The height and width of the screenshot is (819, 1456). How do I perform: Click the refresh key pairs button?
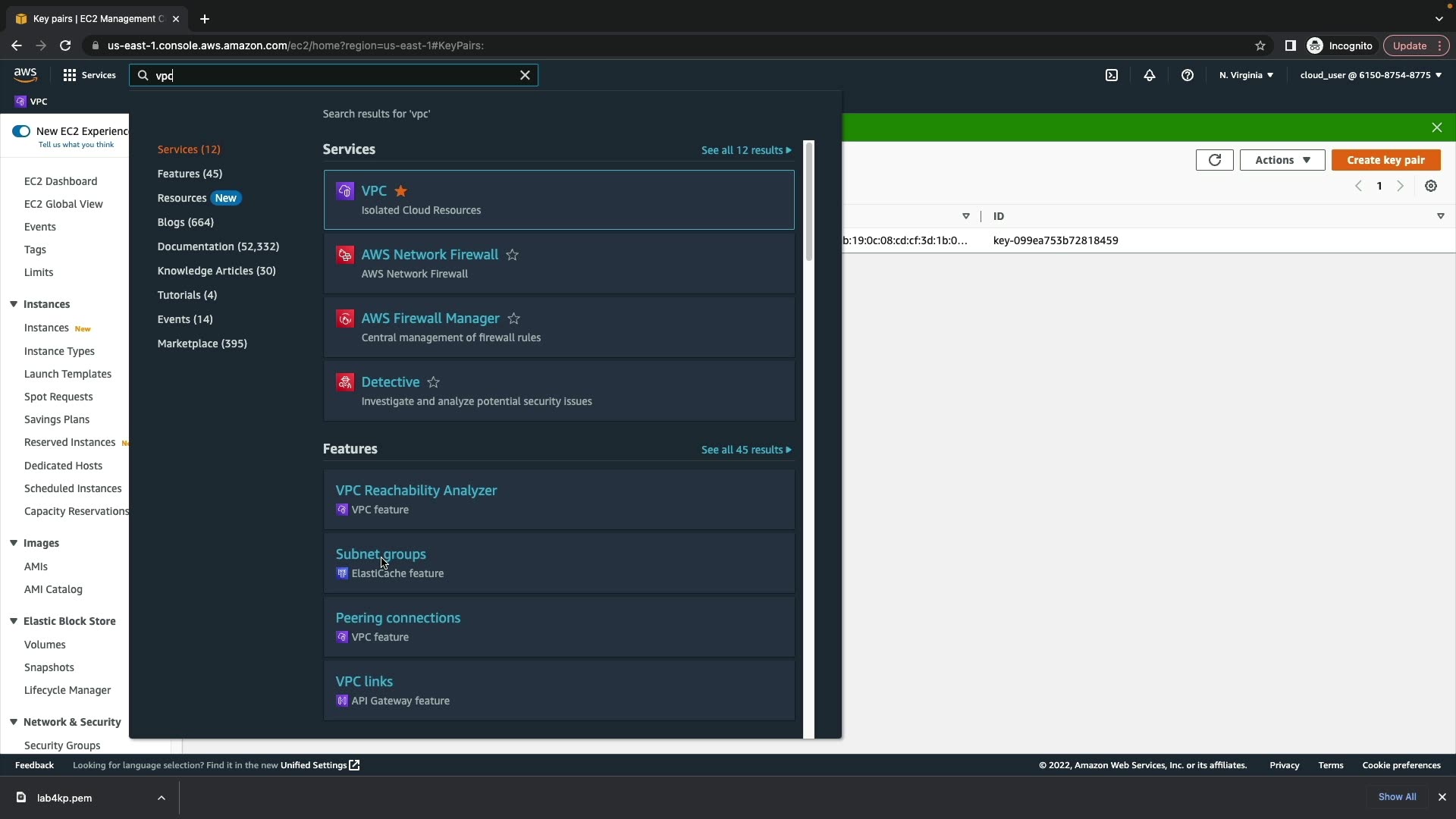[x=1214, y=160]
